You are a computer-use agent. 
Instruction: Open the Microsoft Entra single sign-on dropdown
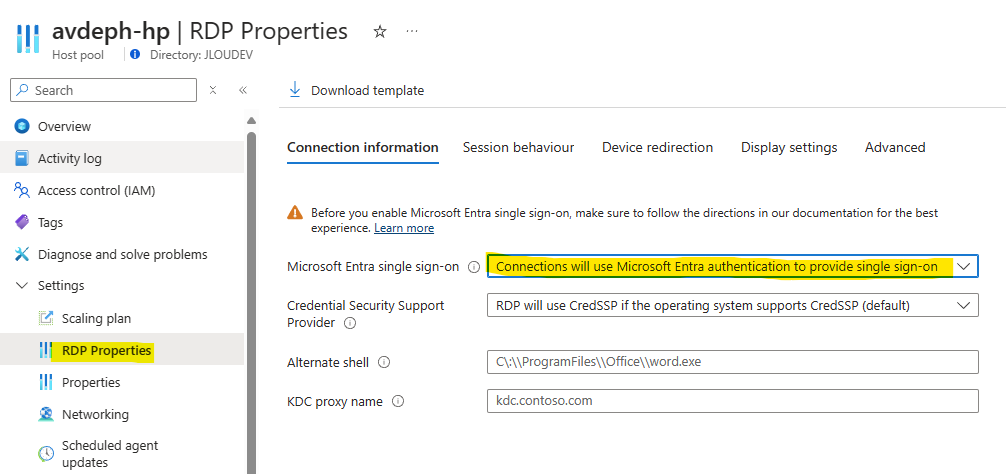[x=733, y=266]
